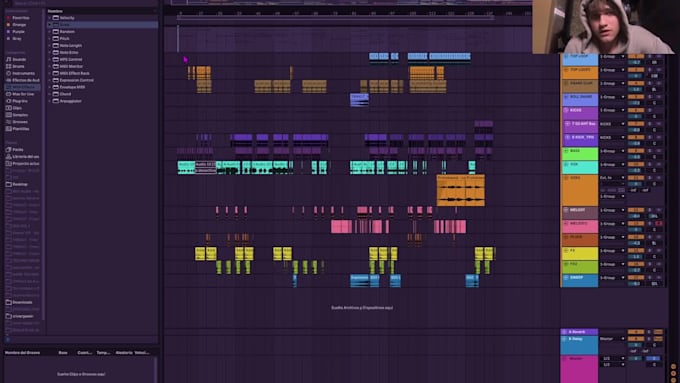Solo the SWEEP track
This screenshot has width=680, height=383.
click(x=650, y=278)
